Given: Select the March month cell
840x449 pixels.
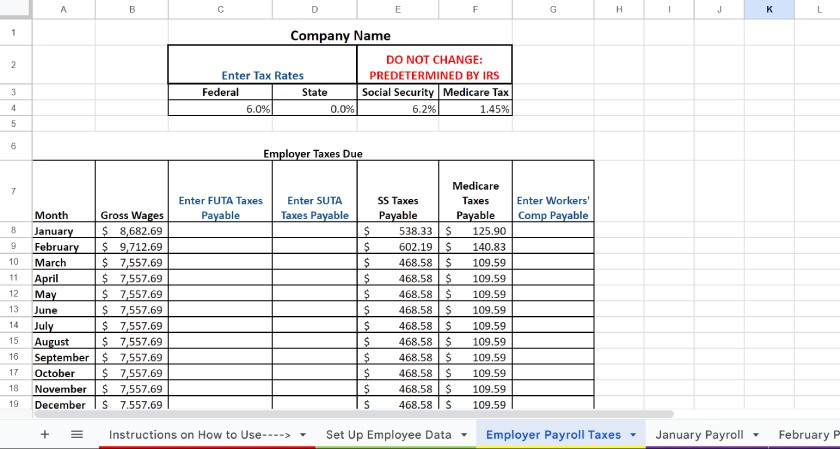Looking at the screenshot, I should [x=64, y=263].
